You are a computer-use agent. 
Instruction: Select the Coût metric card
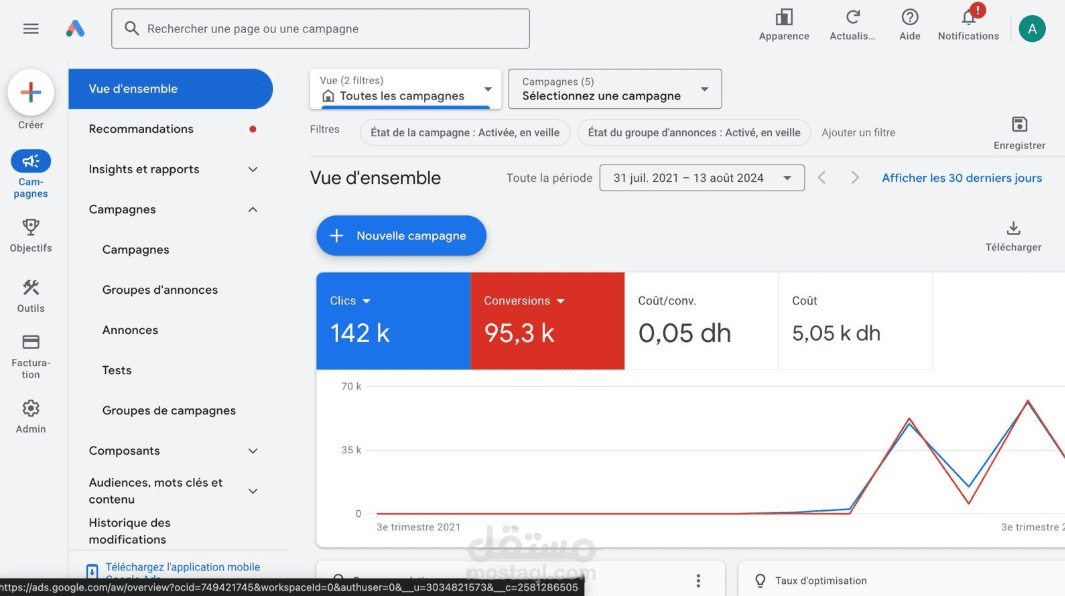[x=855, y=321]
